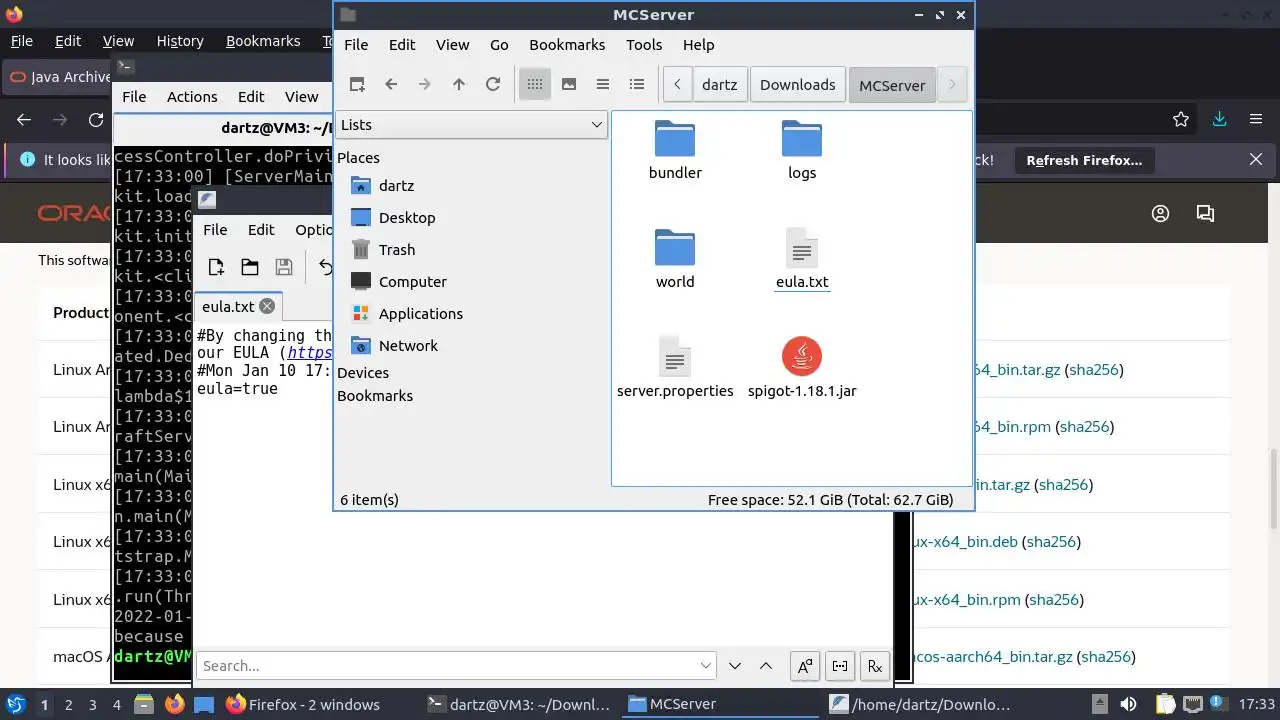Close the eula.txt editor tab
1280x720 pixels.
point(267,306)
